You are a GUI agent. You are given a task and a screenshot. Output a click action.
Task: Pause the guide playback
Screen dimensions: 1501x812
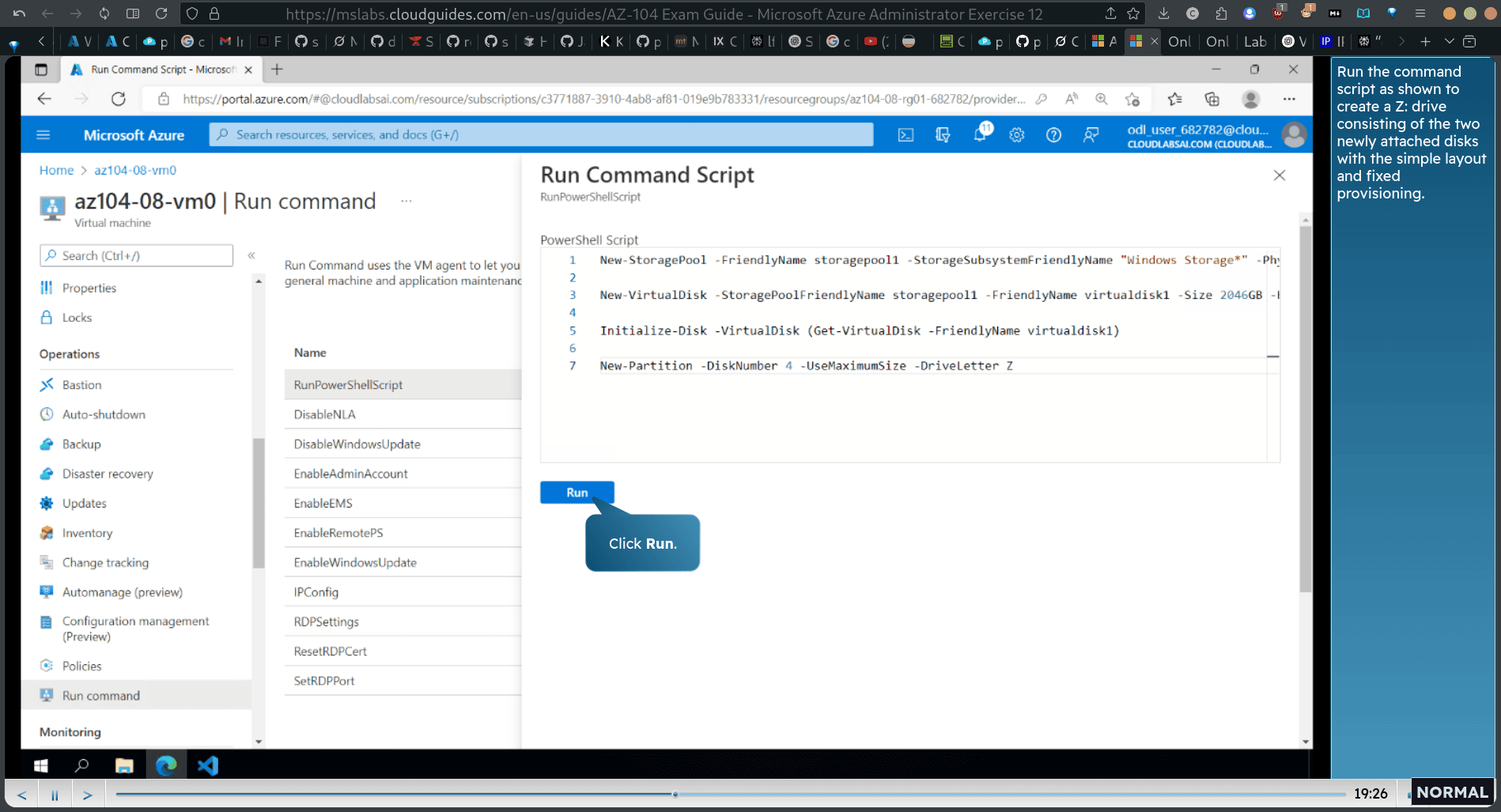pos(55,795)
